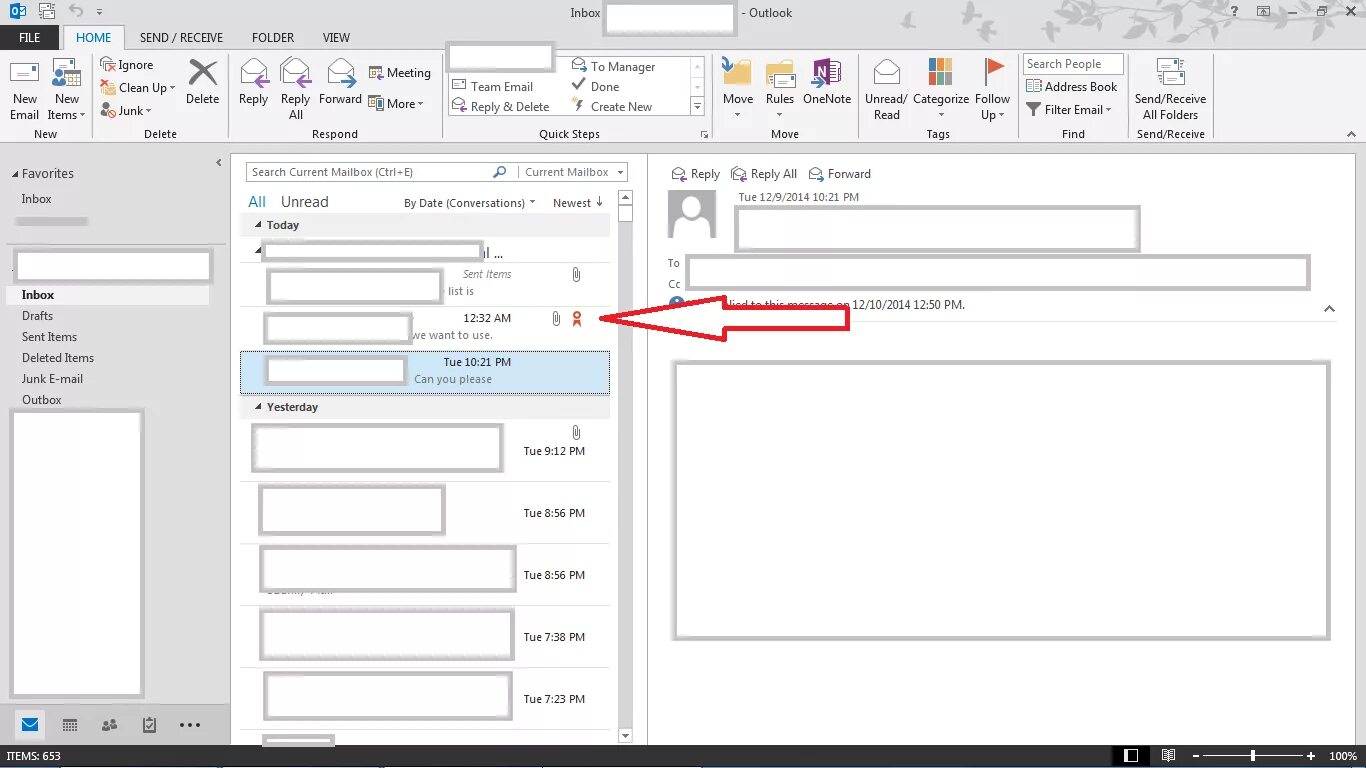Image resolution: width=1366 pixels, height=768 pixels.
Task: Click Reply in the reading pane
Action: (x=696, y=174)
